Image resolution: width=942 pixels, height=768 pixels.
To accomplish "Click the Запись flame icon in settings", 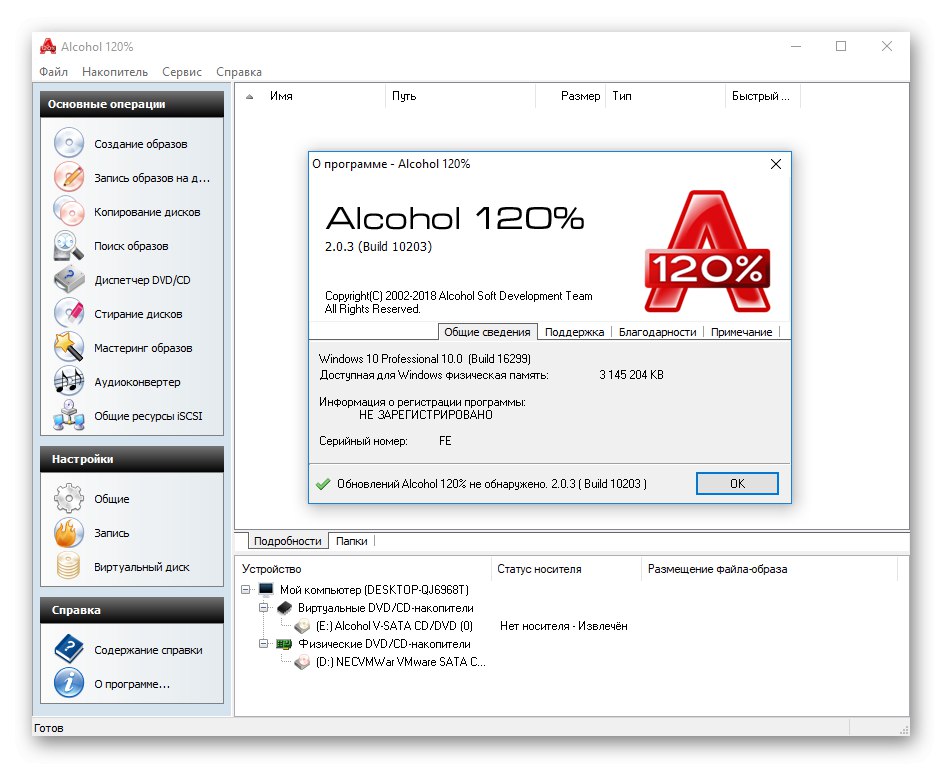I will (68, 532).
